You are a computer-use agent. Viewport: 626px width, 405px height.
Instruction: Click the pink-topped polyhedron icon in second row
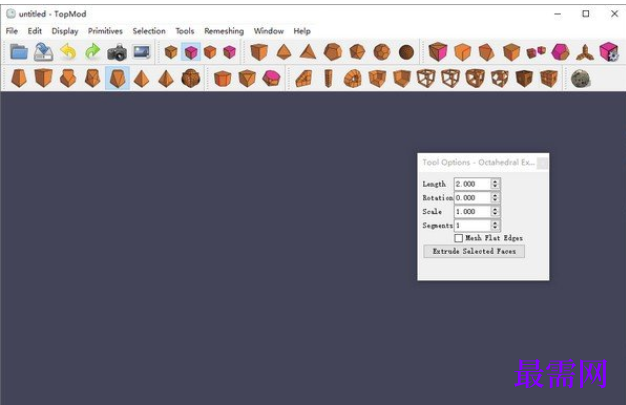271,78
